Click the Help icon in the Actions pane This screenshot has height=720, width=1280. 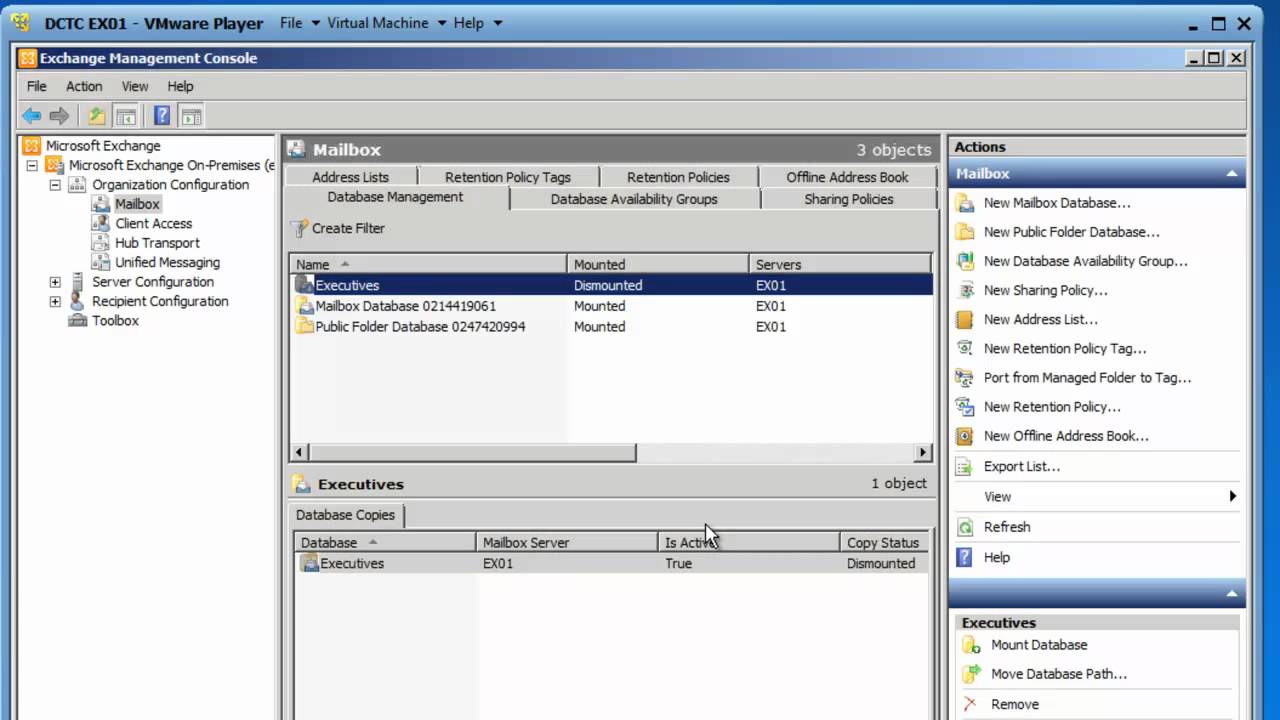(965, 558)
